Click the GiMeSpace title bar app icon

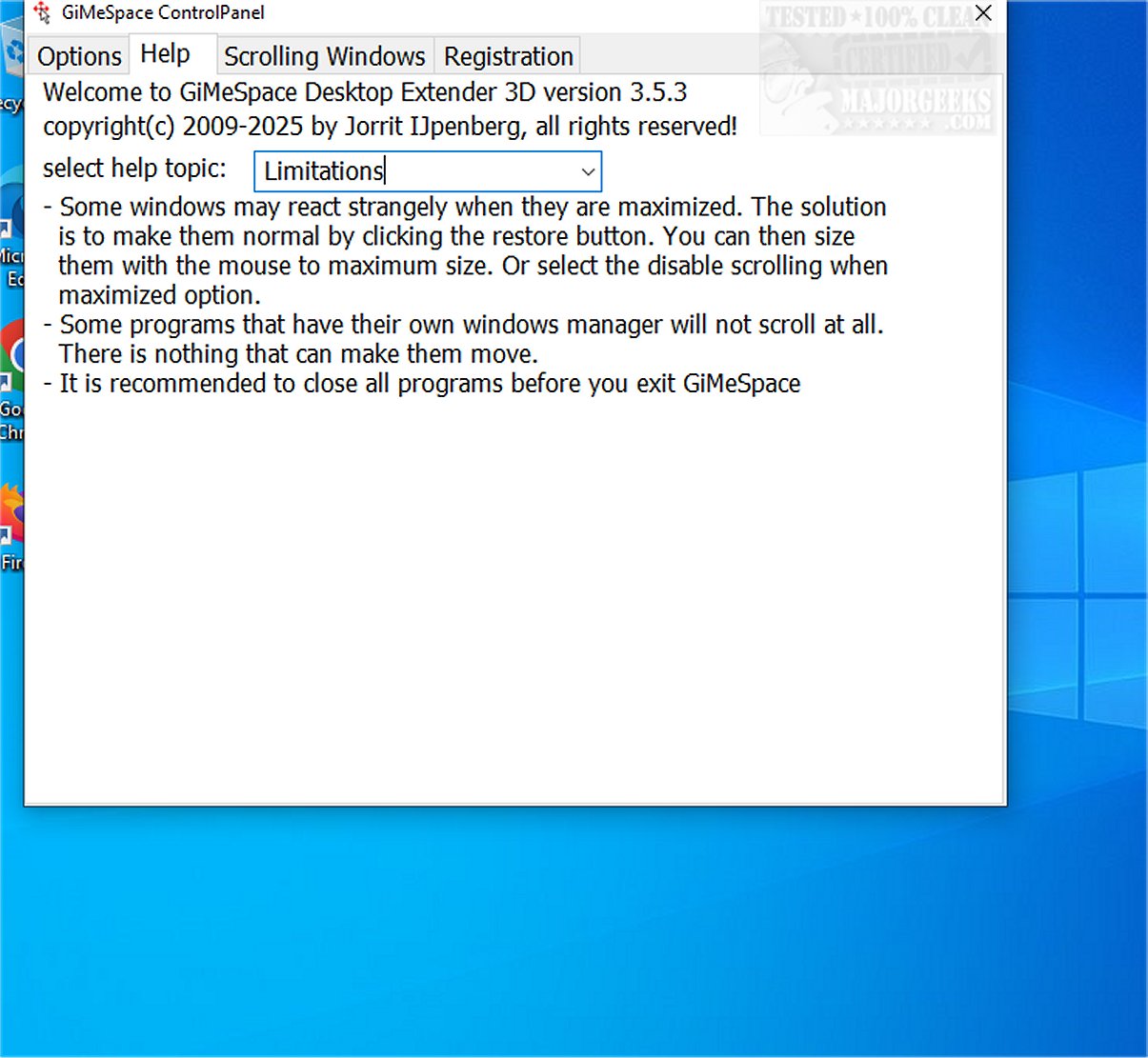42,12
